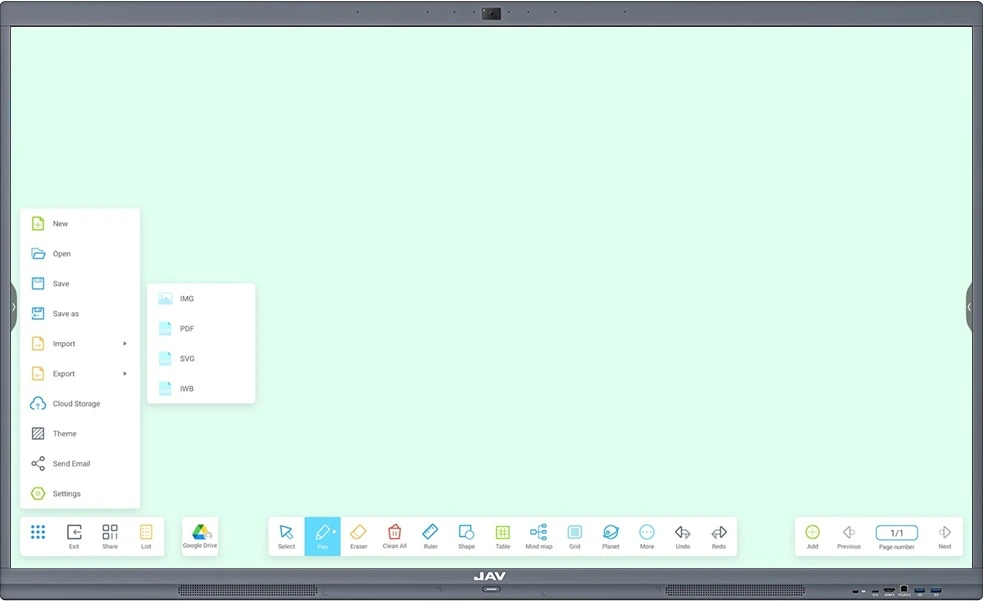This screenshot has width=983, height=601.
Task: Open Google Drive storage
Action: click(199, 535)
